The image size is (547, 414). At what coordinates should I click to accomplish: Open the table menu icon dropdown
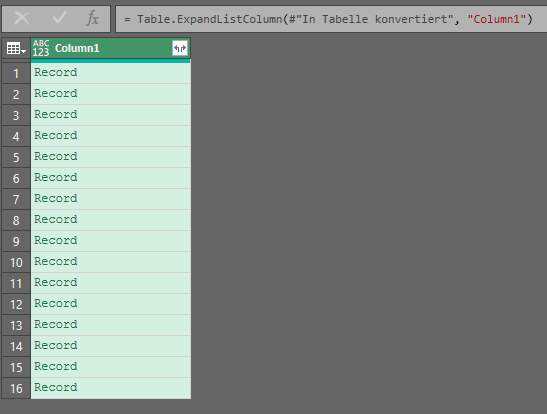coord(16,48)
